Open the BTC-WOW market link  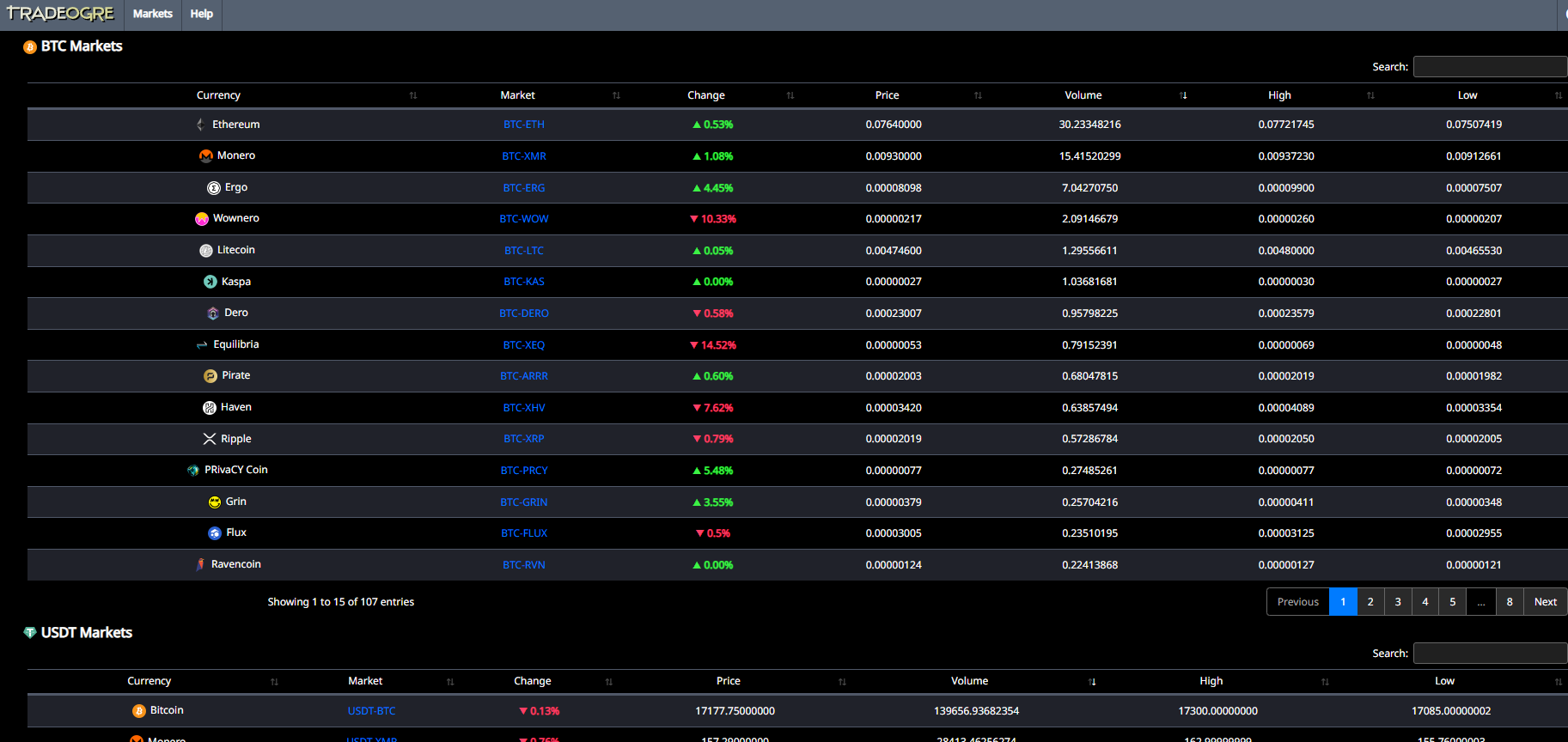pyautogui.click(x=524, y=219)
